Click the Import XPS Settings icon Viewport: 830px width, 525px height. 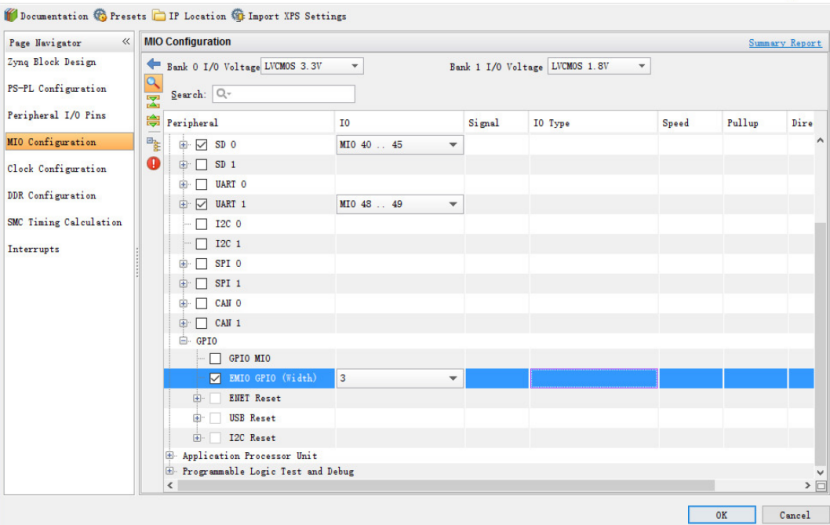point(238,15)
